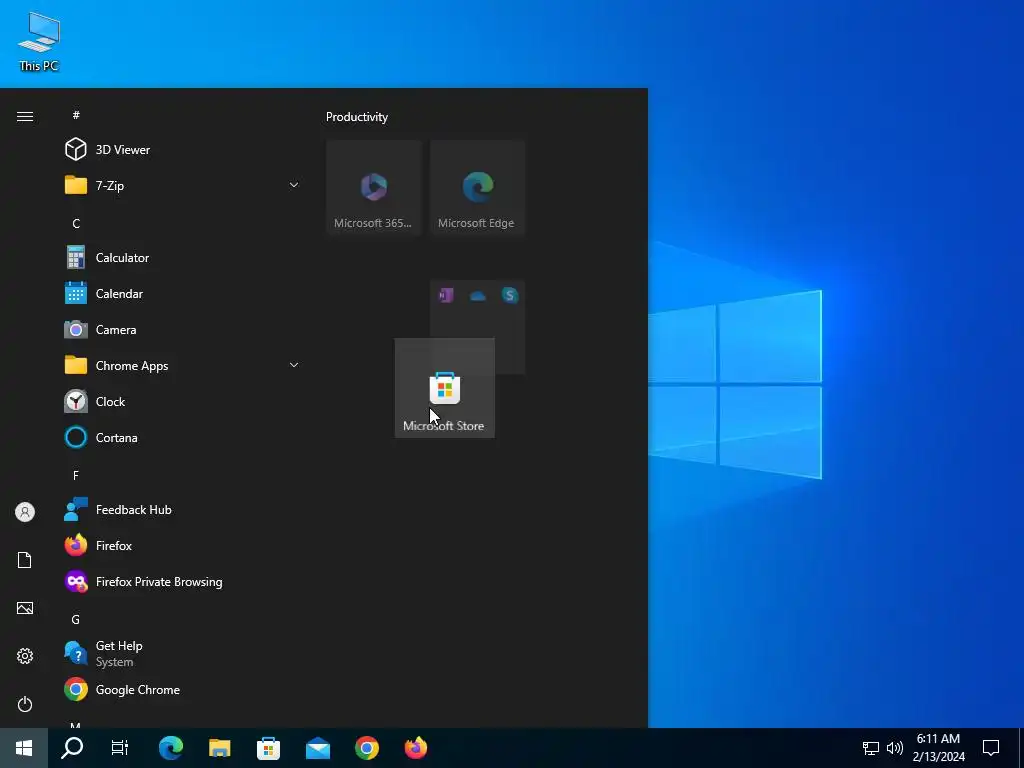
Task: Open 3D Viewer from the app list
Action: pos(183,150)
